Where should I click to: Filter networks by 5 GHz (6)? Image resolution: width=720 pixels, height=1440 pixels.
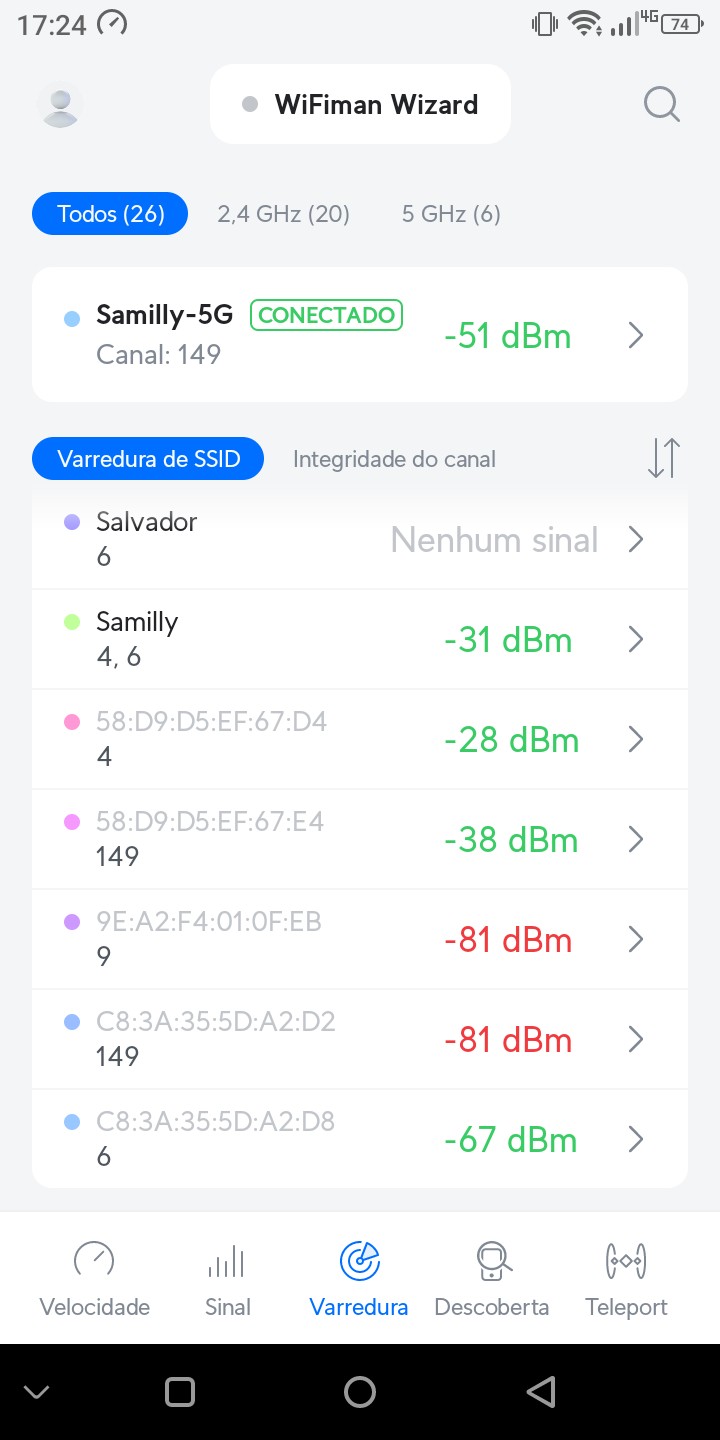[451, 214]
